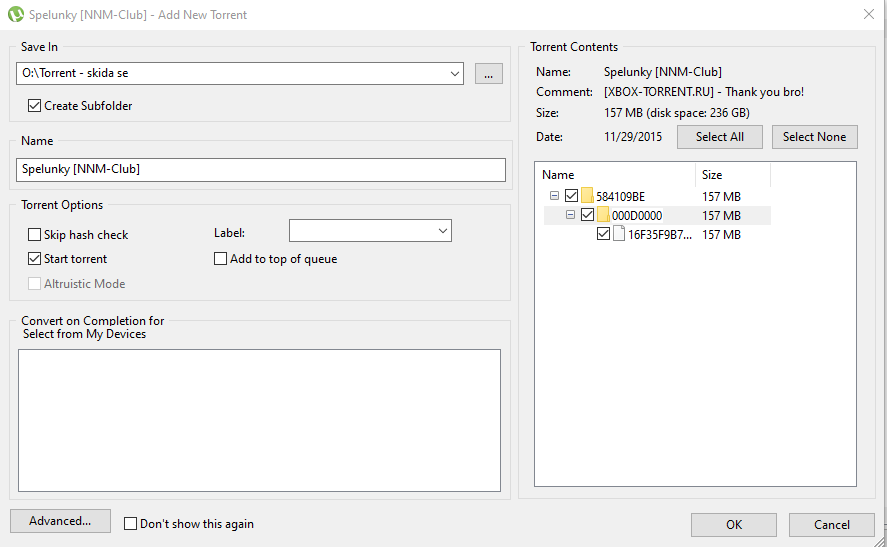Select the 584109BE folder row name

coord(621,196)
